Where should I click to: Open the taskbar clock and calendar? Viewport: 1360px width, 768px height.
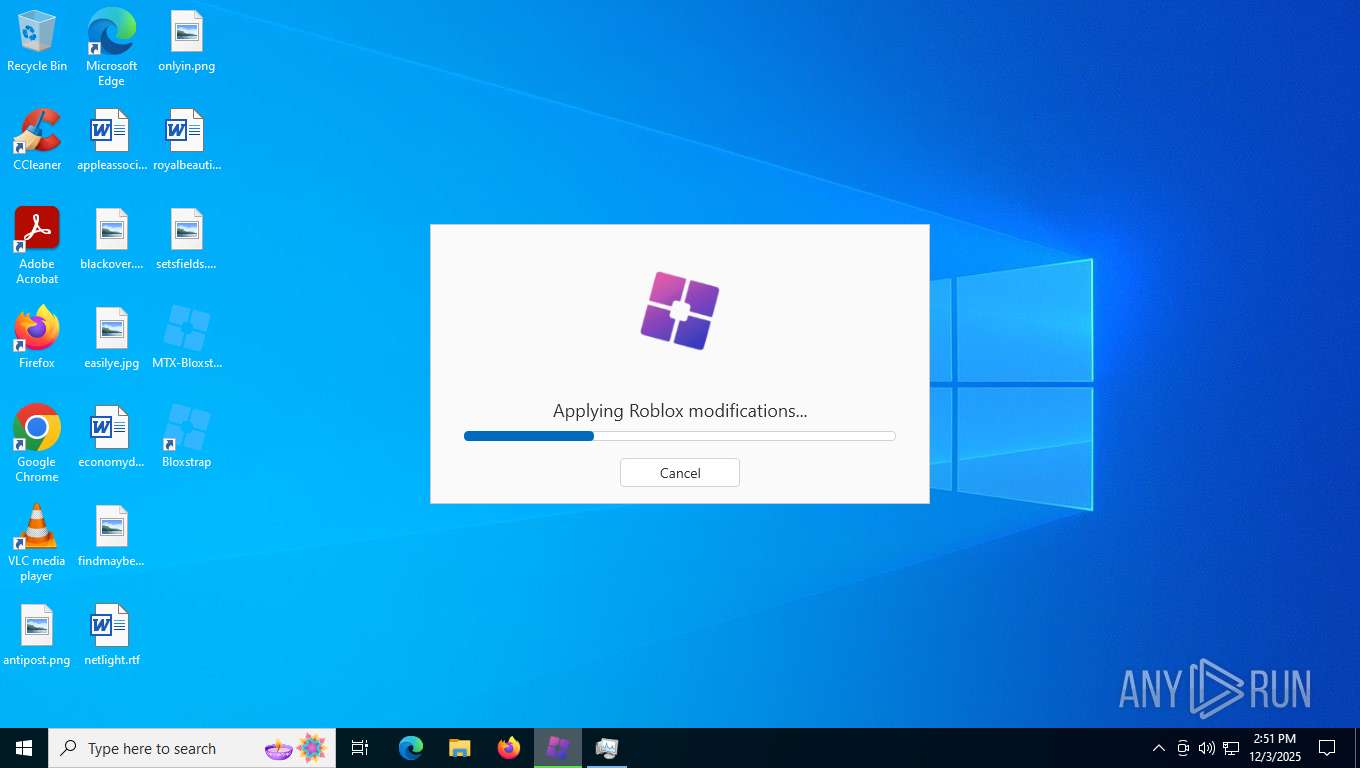(x=1275, y=748)
